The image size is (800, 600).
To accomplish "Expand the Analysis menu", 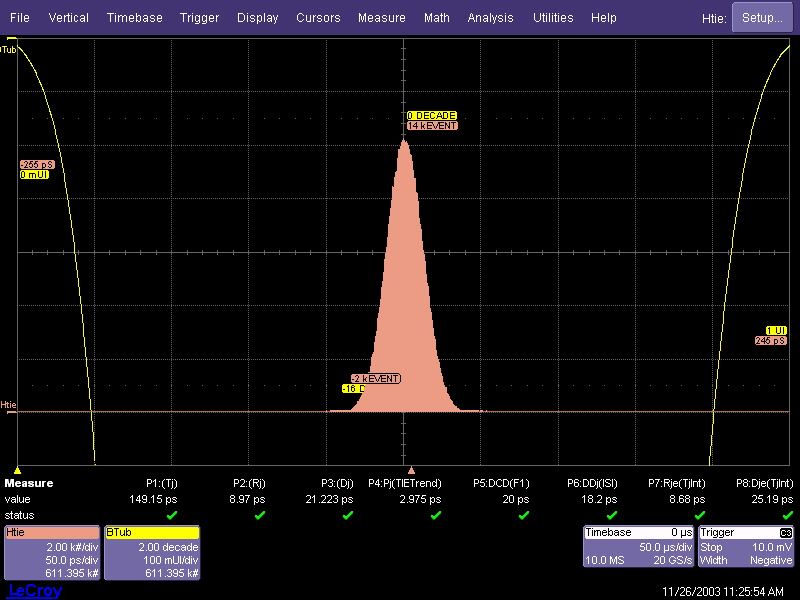I will click(x=490, y=18).
